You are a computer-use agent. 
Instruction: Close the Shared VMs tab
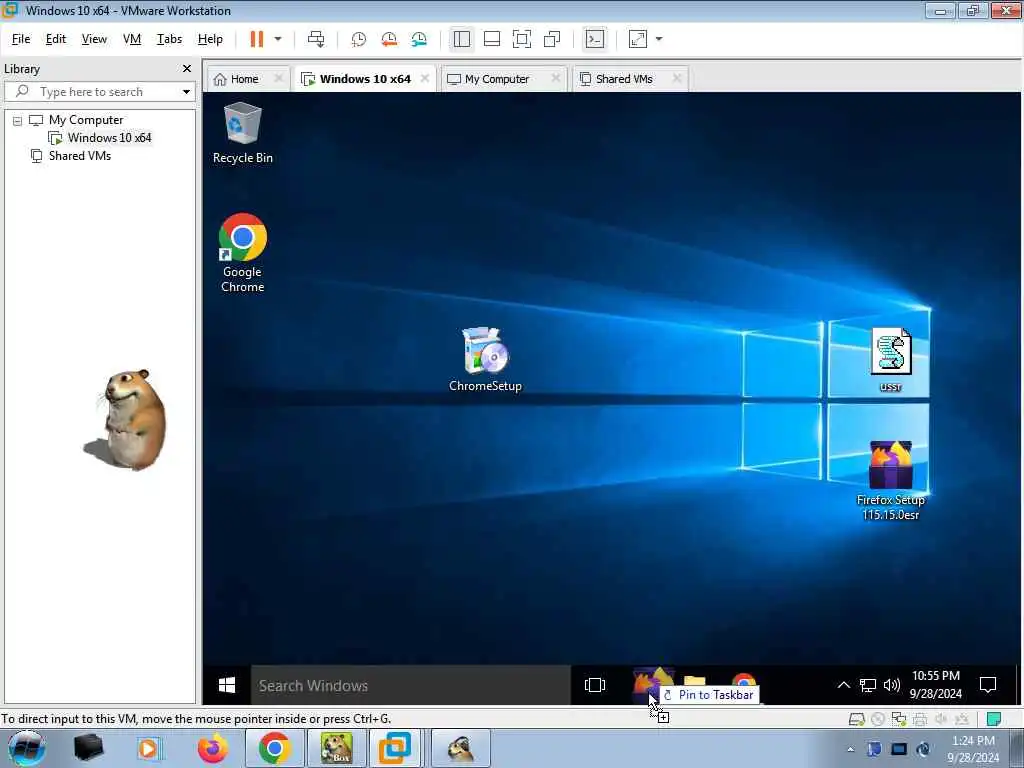[x=677, y=78]
